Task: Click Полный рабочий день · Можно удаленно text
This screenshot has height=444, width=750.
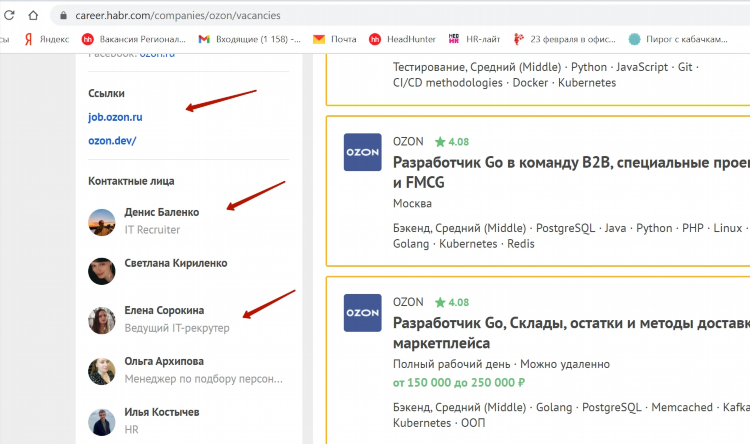Action: coord(501,364)
